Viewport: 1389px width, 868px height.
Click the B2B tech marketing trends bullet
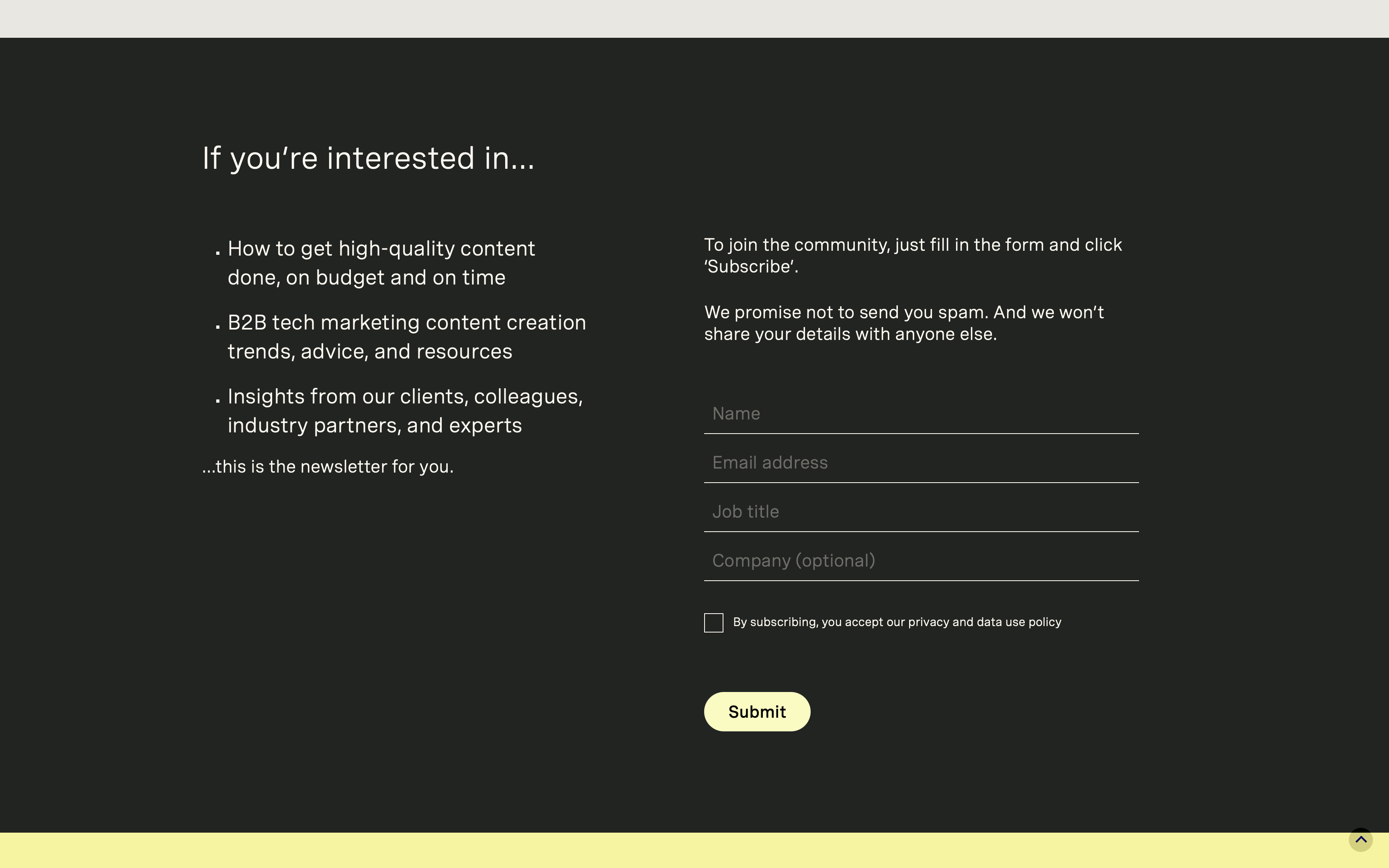(407, 336)
